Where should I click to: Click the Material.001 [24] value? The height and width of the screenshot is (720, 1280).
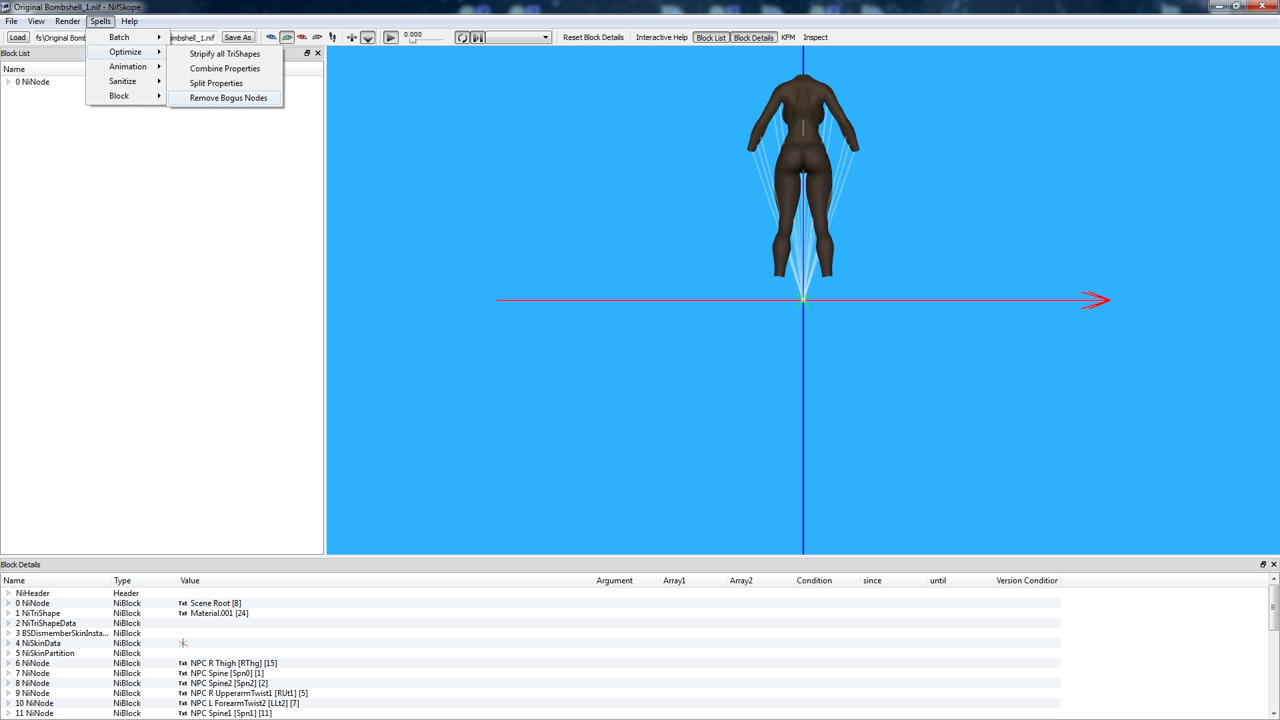[219, 613]
